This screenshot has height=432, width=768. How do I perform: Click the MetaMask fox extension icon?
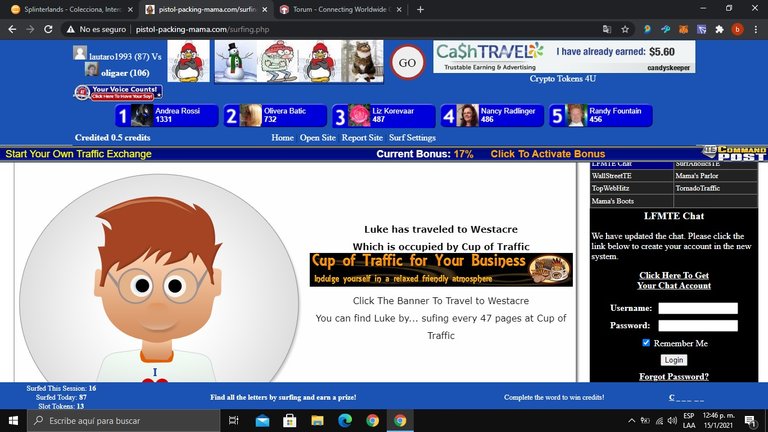(683, 29)
